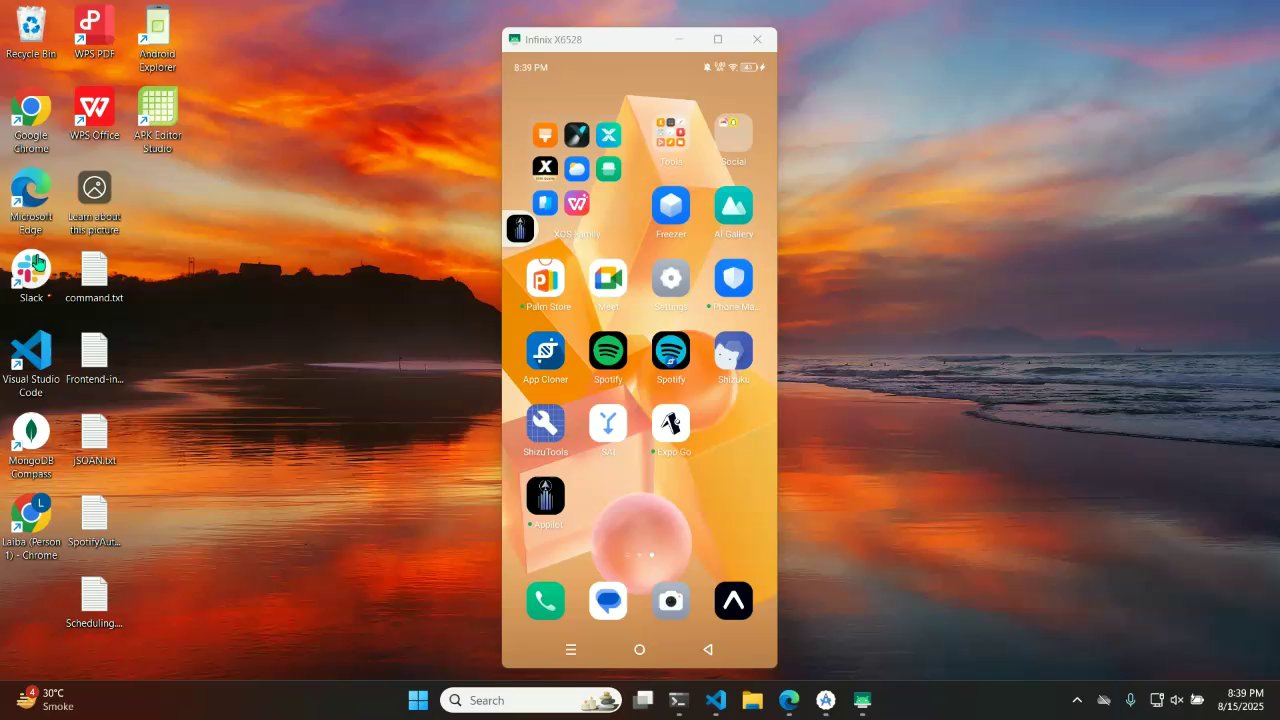Image resolution: width=1280 pixels, height=720 pixels.
Task: Select the Recycle Bin desktop icon
Action: tap(31, 33)
